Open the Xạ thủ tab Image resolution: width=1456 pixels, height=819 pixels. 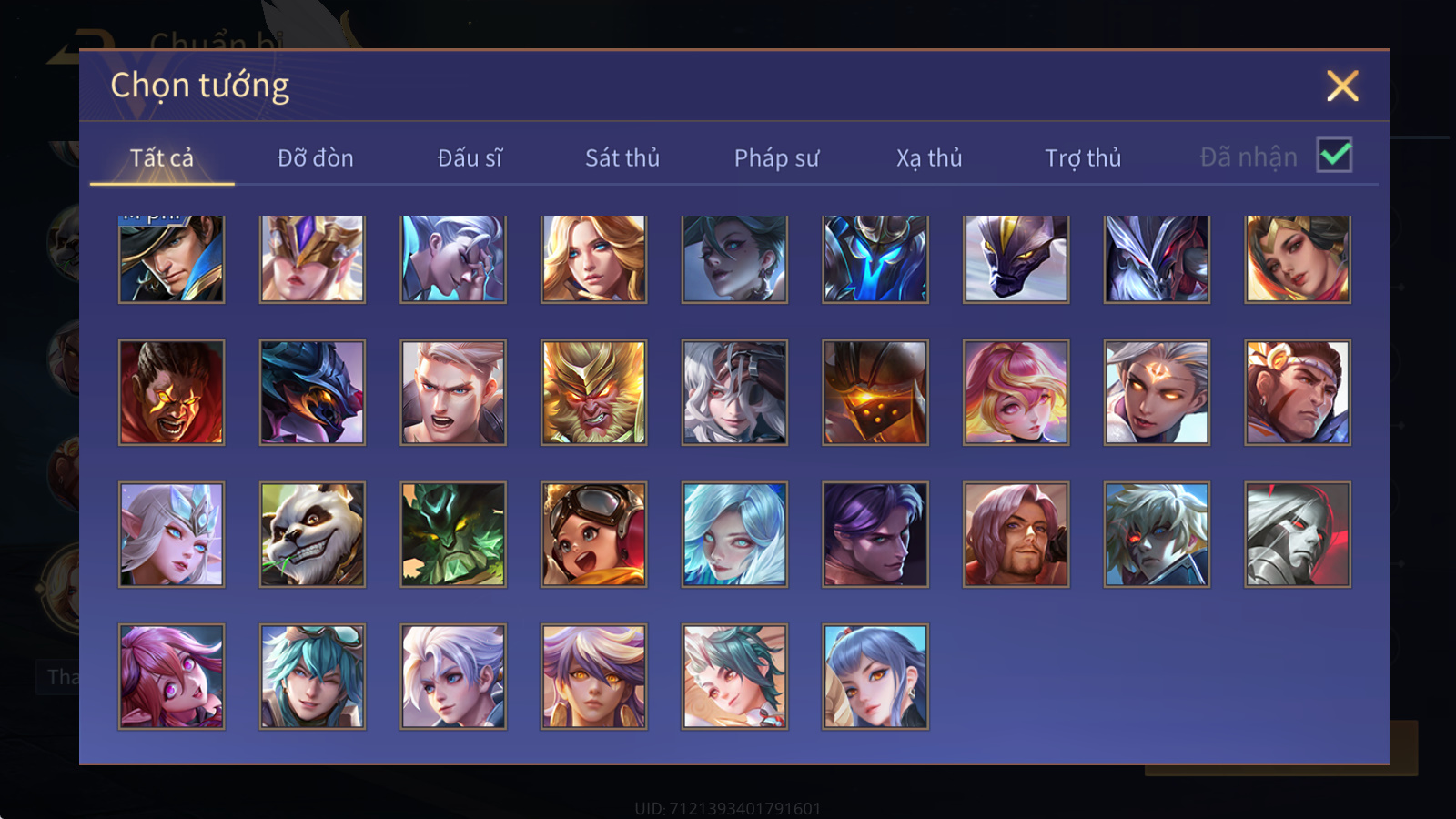[x=929, y=158]
